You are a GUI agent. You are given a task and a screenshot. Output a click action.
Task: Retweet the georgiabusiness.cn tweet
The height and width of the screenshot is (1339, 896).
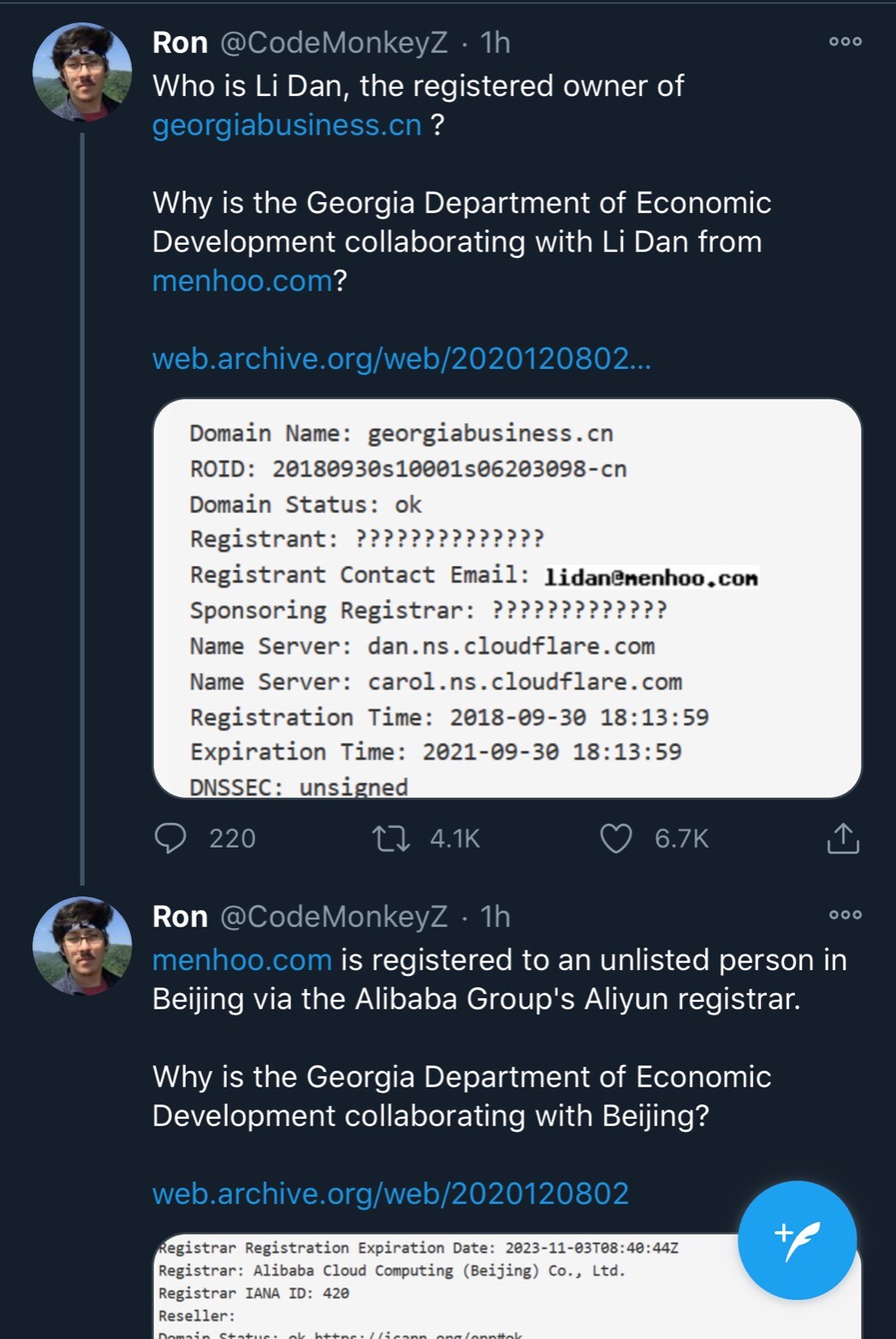click(x=391, y=838)
